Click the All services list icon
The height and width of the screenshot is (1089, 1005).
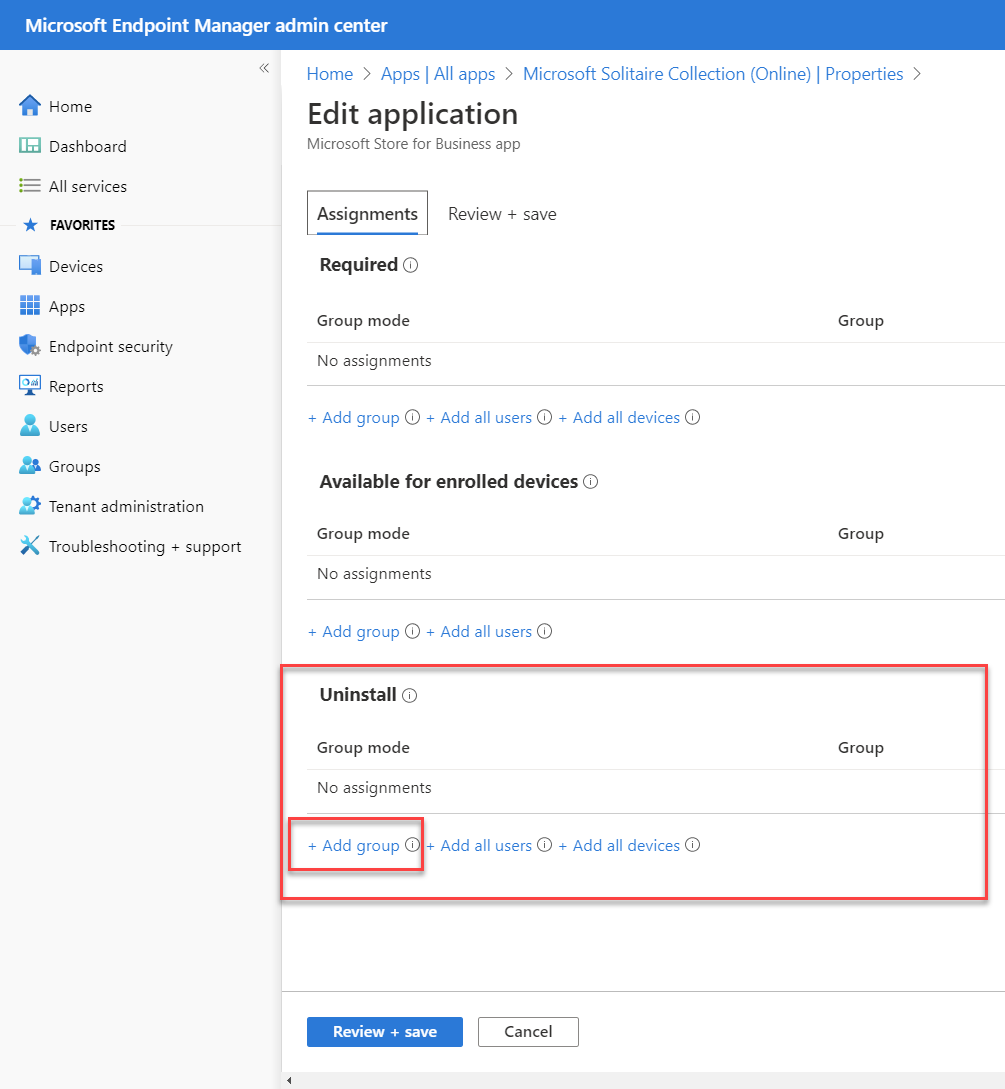click(29, 185)
